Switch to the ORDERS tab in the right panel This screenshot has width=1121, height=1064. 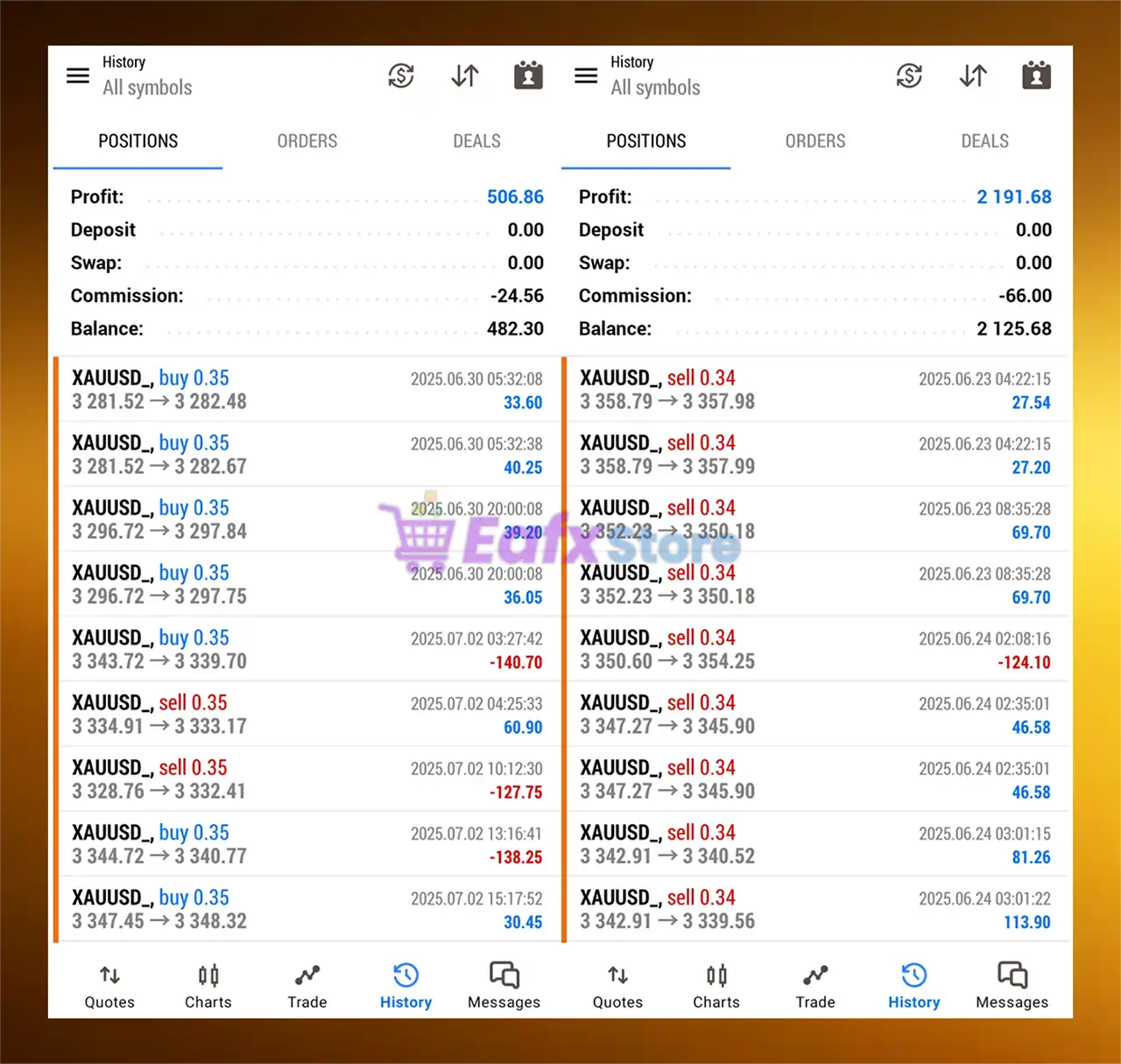pos(815,141)
